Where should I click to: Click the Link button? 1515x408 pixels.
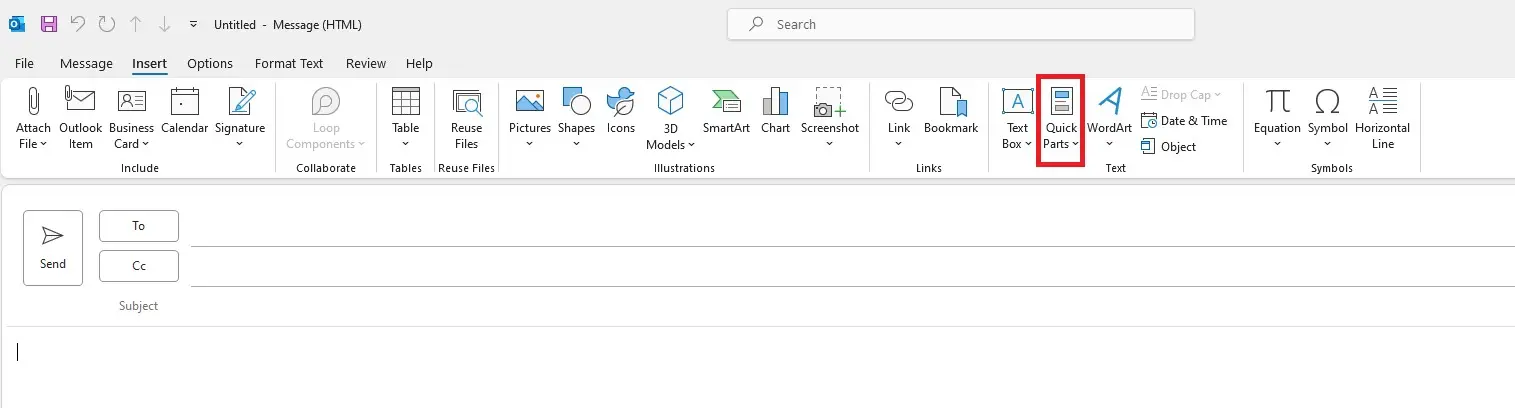coord(899,118)
